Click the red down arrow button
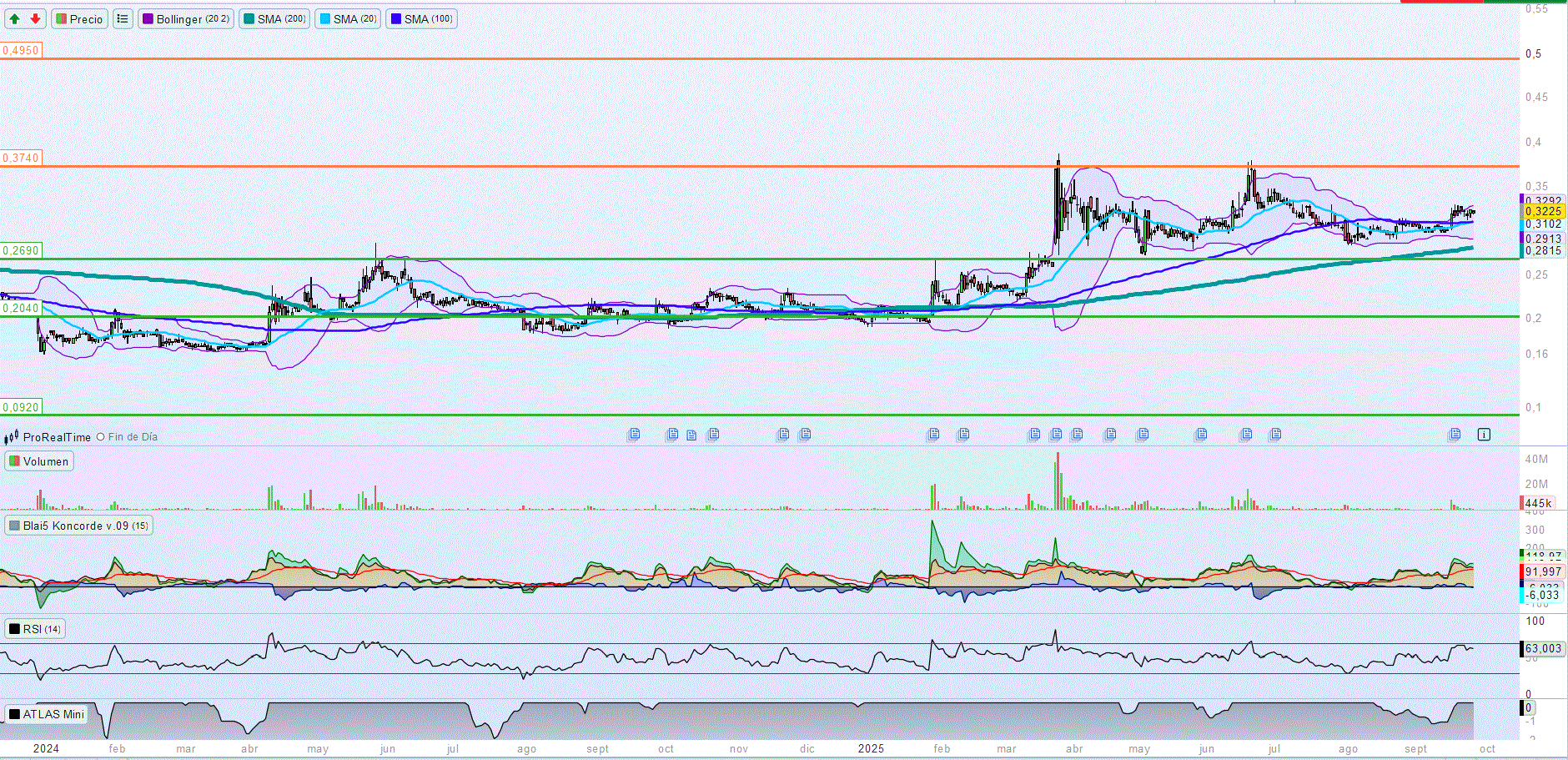This screenshot has width=1568, height=760. tap(35, 18)
